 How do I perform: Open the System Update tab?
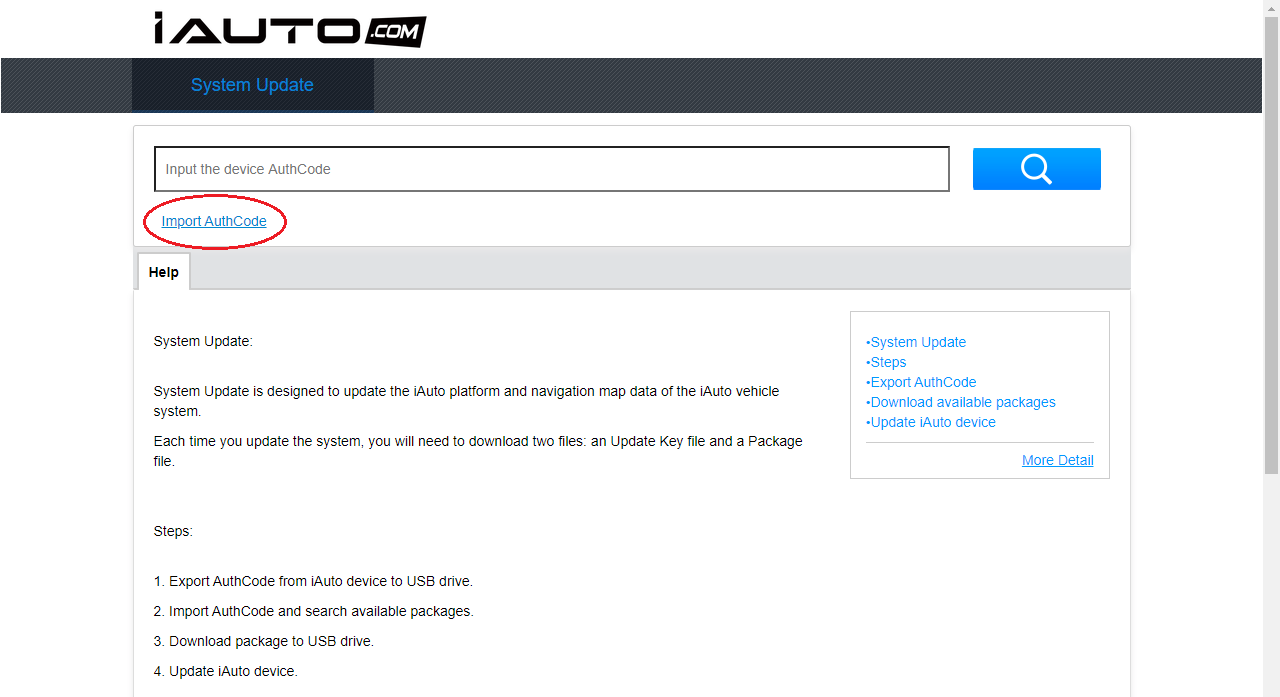(x=252, y=85)
